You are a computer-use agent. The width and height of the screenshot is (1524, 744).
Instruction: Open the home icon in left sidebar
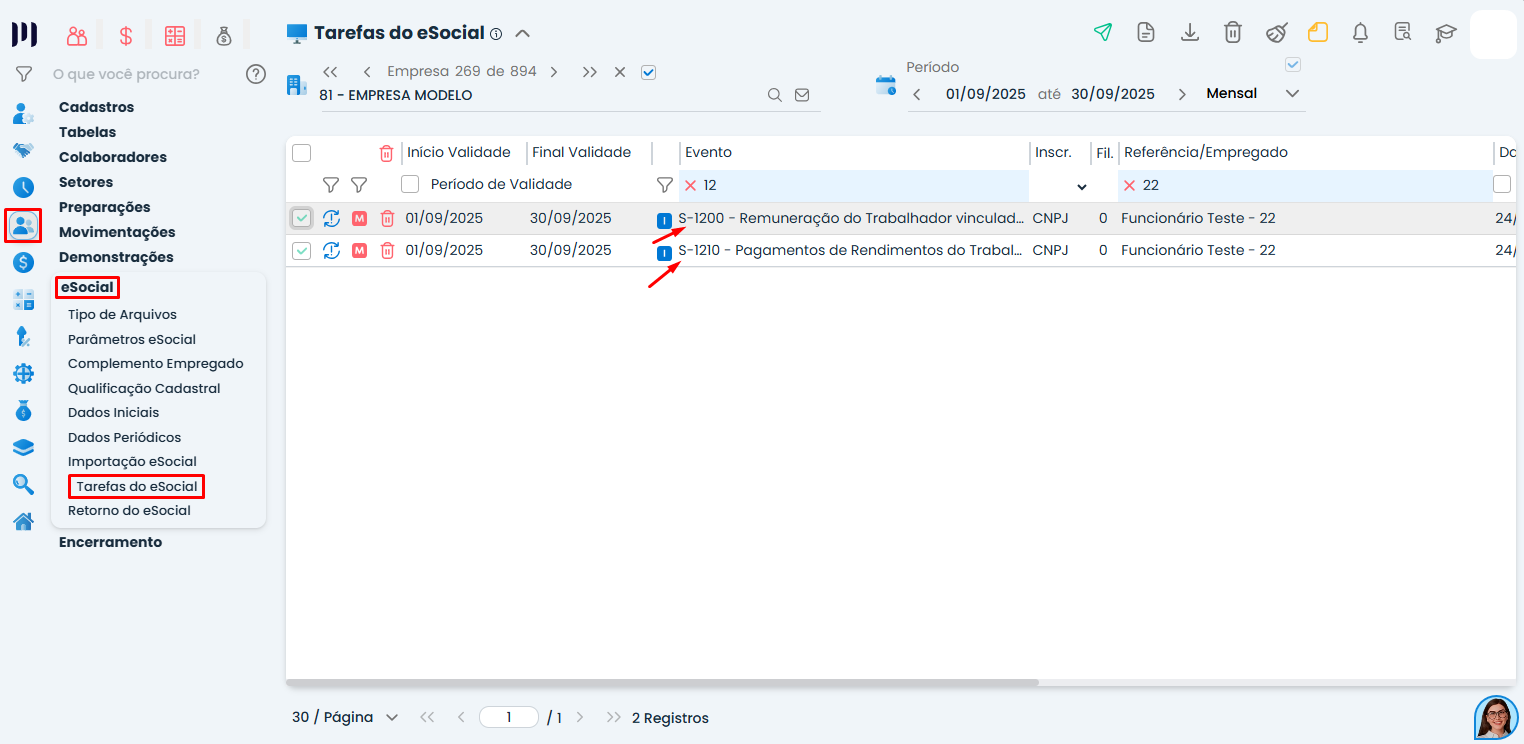pyautogui.click(x=23, y=521)
